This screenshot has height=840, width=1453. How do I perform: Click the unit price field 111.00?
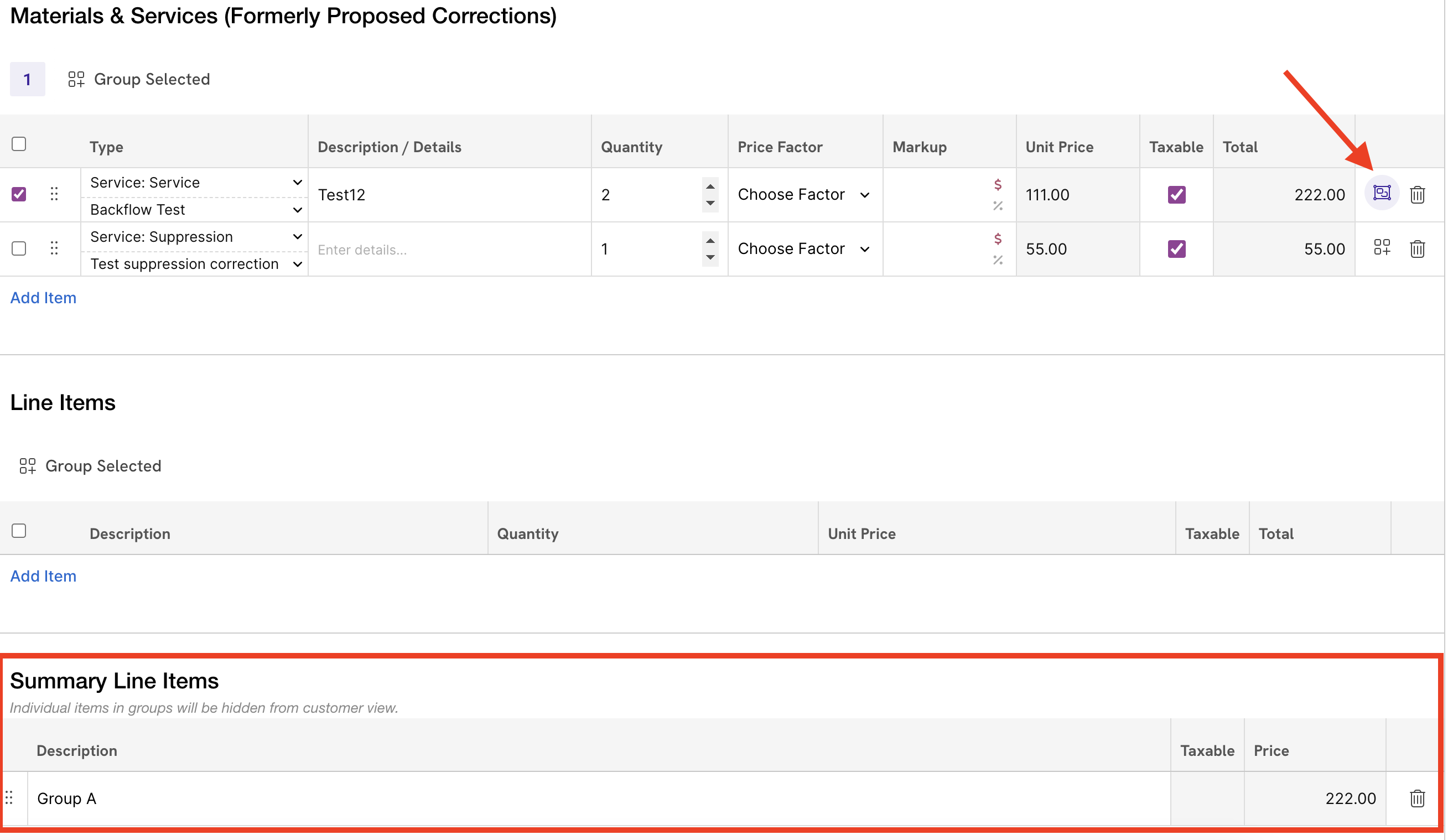(1077, 195)
